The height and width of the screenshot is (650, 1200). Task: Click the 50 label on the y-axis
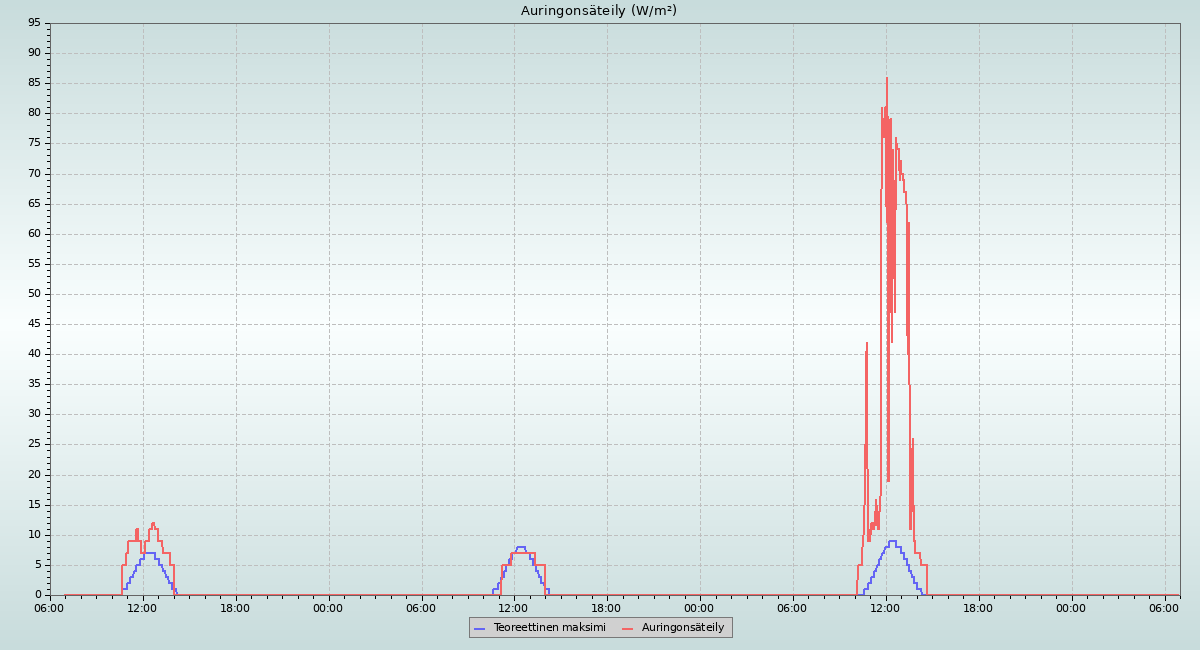34,294
